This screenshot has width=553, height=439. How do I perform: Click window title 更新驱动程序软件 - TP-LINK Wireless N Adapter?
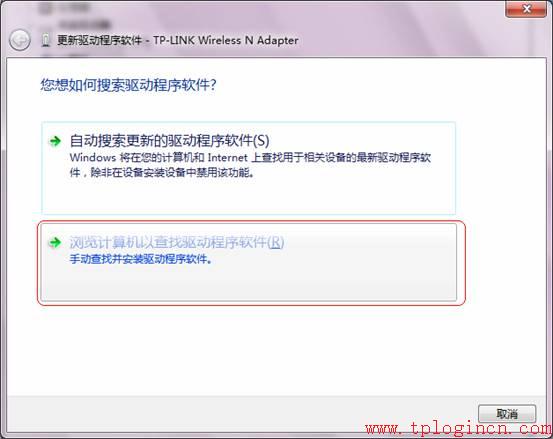click(x=177, y=40)
